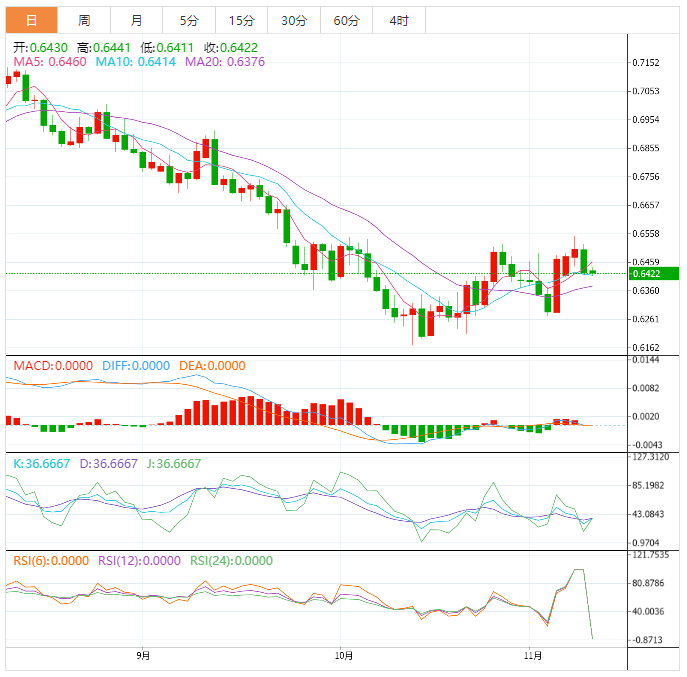The image size is (687, 677).
Task: Click the 11月 date axis marker
Action: coord(533,656)
